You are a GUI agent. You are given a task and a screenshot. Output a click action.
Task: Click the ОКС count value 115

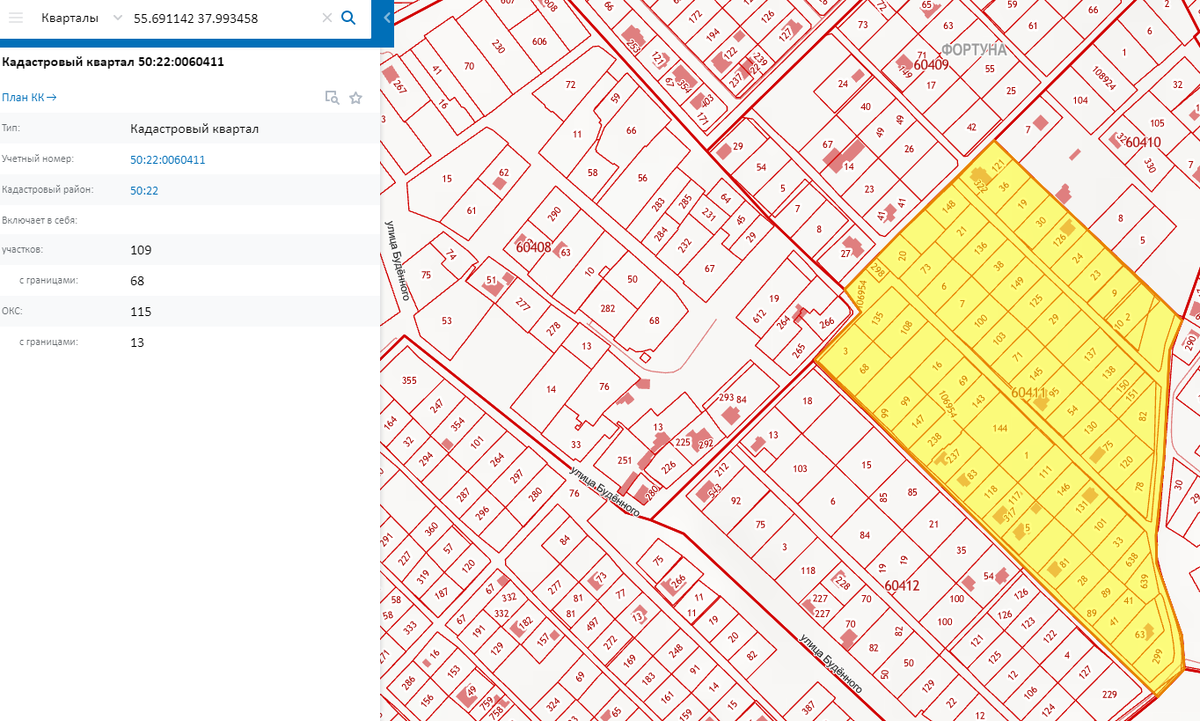(x=140, y=312)
